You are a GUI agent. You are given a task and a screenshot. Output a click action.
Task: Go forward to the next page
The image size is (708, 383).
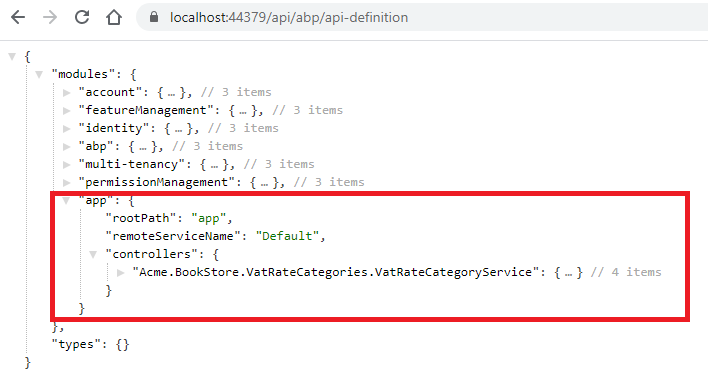(x=50, y=17)
